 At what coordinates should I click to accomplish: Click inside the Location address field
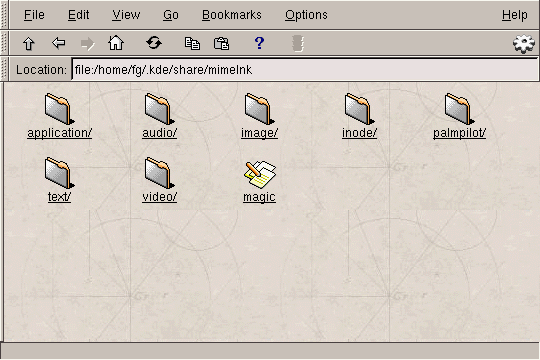point(305,70)
